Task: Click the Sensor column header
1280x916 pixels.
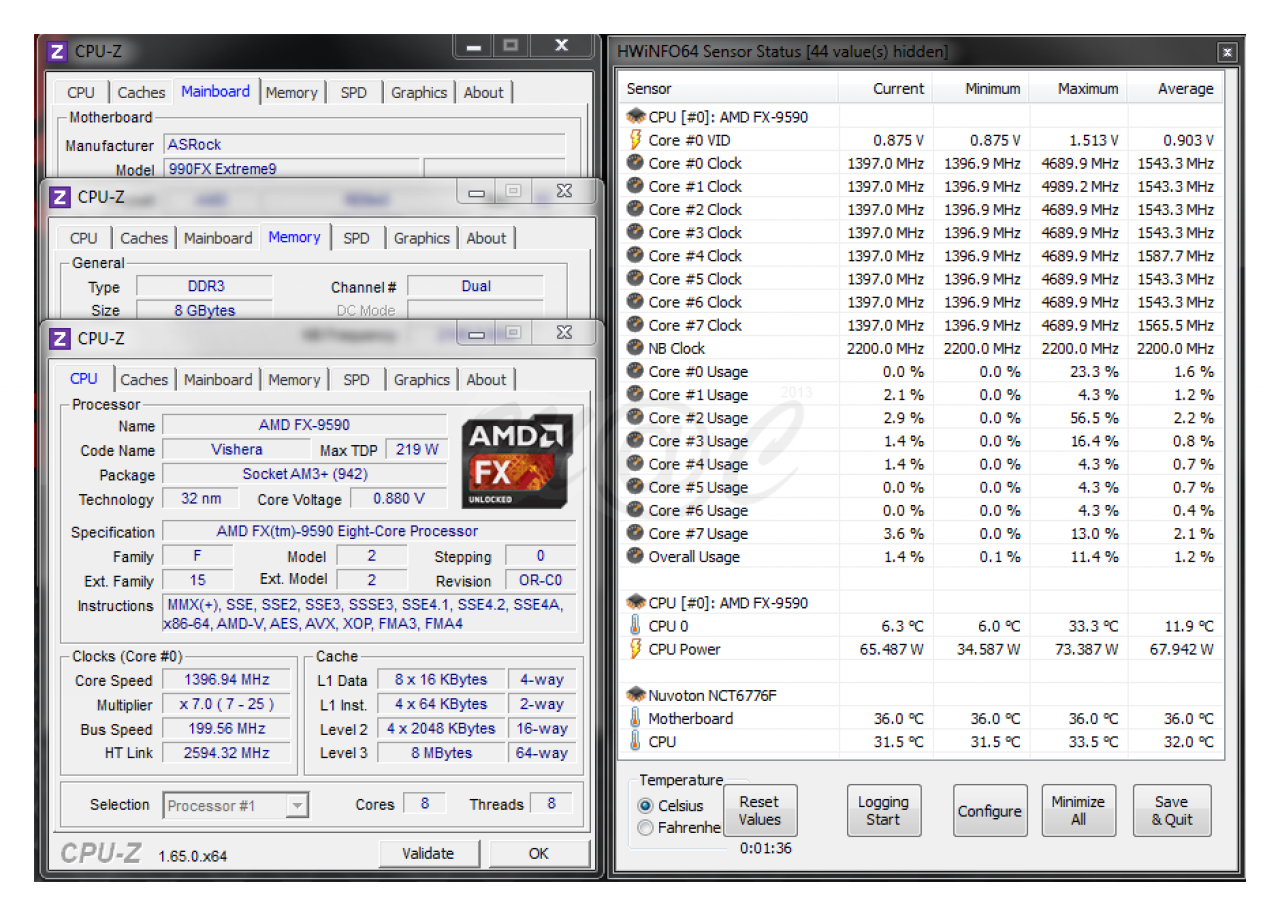Action: [x=729, y=89]
